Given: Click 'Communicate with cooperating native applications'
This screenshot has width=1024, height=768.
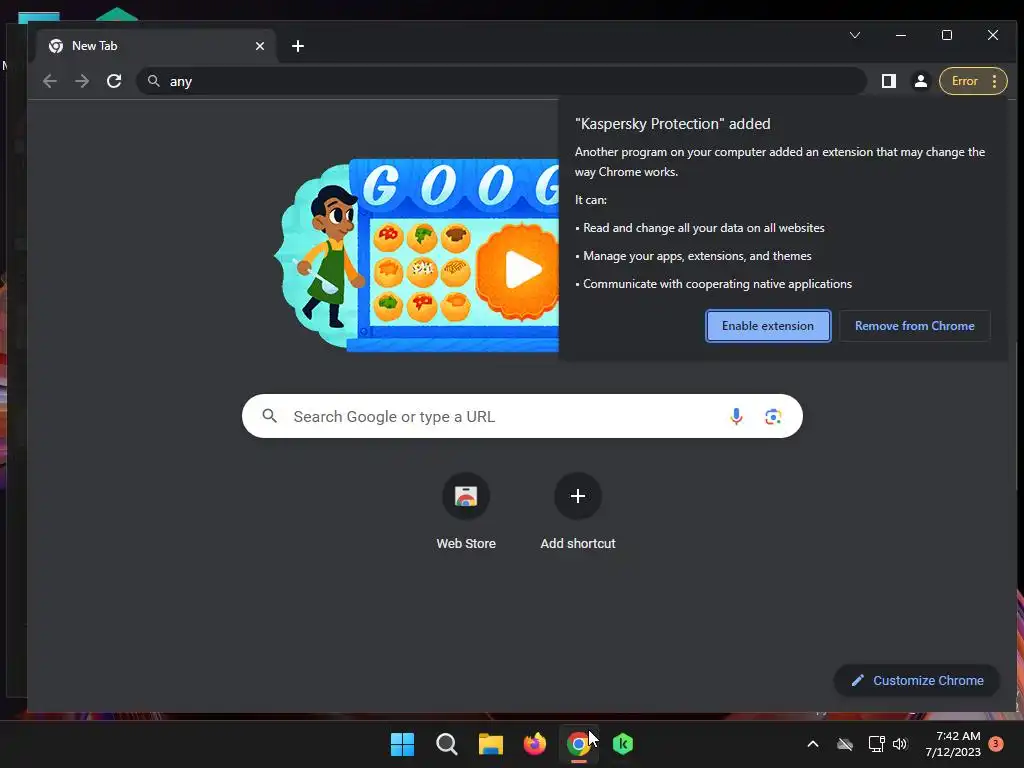Looking at the screenshot, I should point(717,284).
